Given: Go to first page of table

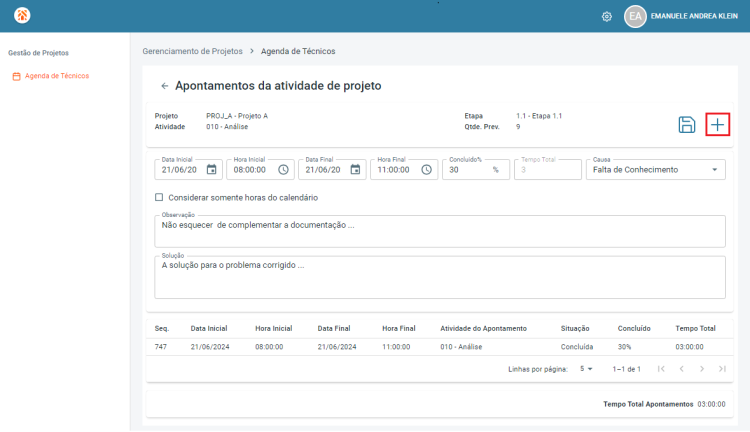Looking at the screenshot, I should click(661, 369).
